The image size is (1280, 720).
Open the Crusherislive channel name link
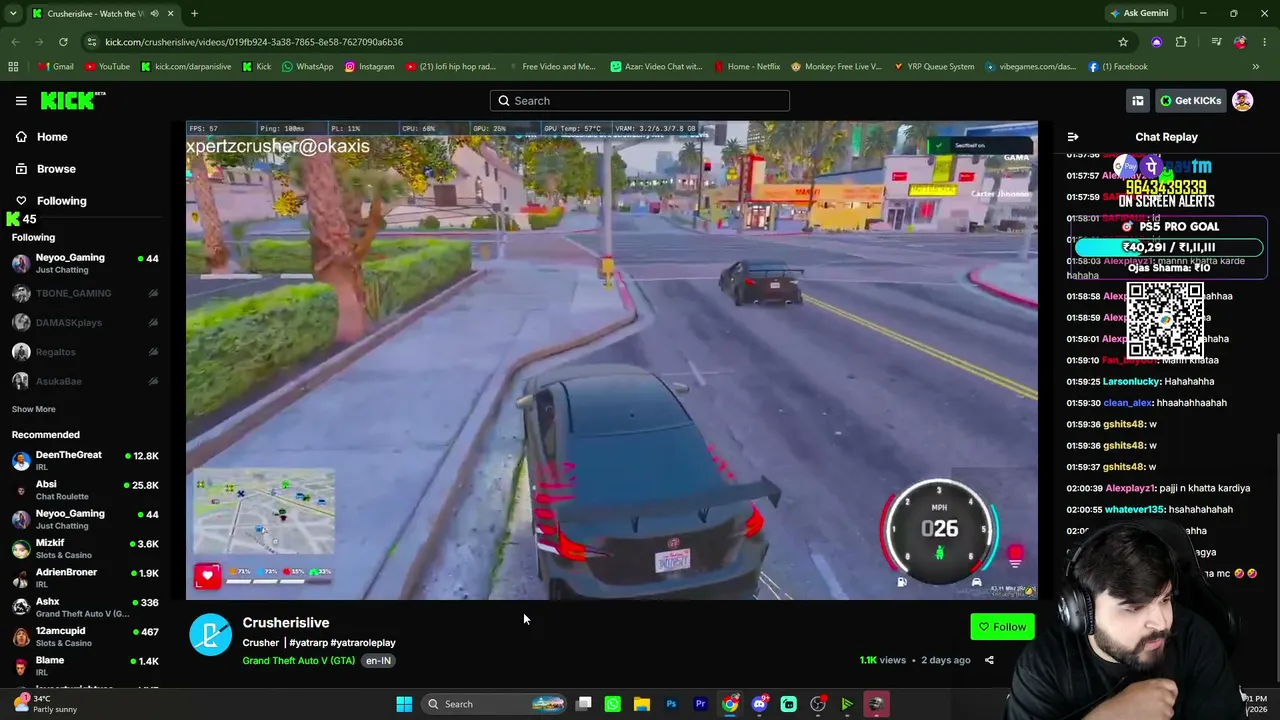[x=286, y=623]
